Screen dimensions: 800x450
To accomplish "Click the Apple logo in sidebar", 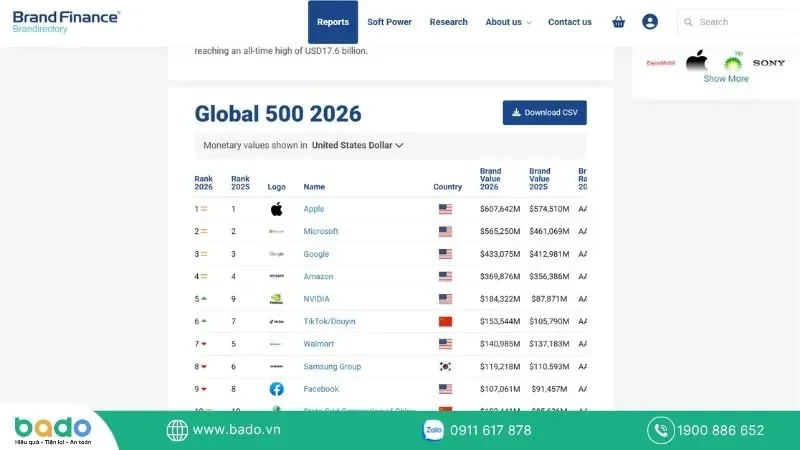I will 696,60.
